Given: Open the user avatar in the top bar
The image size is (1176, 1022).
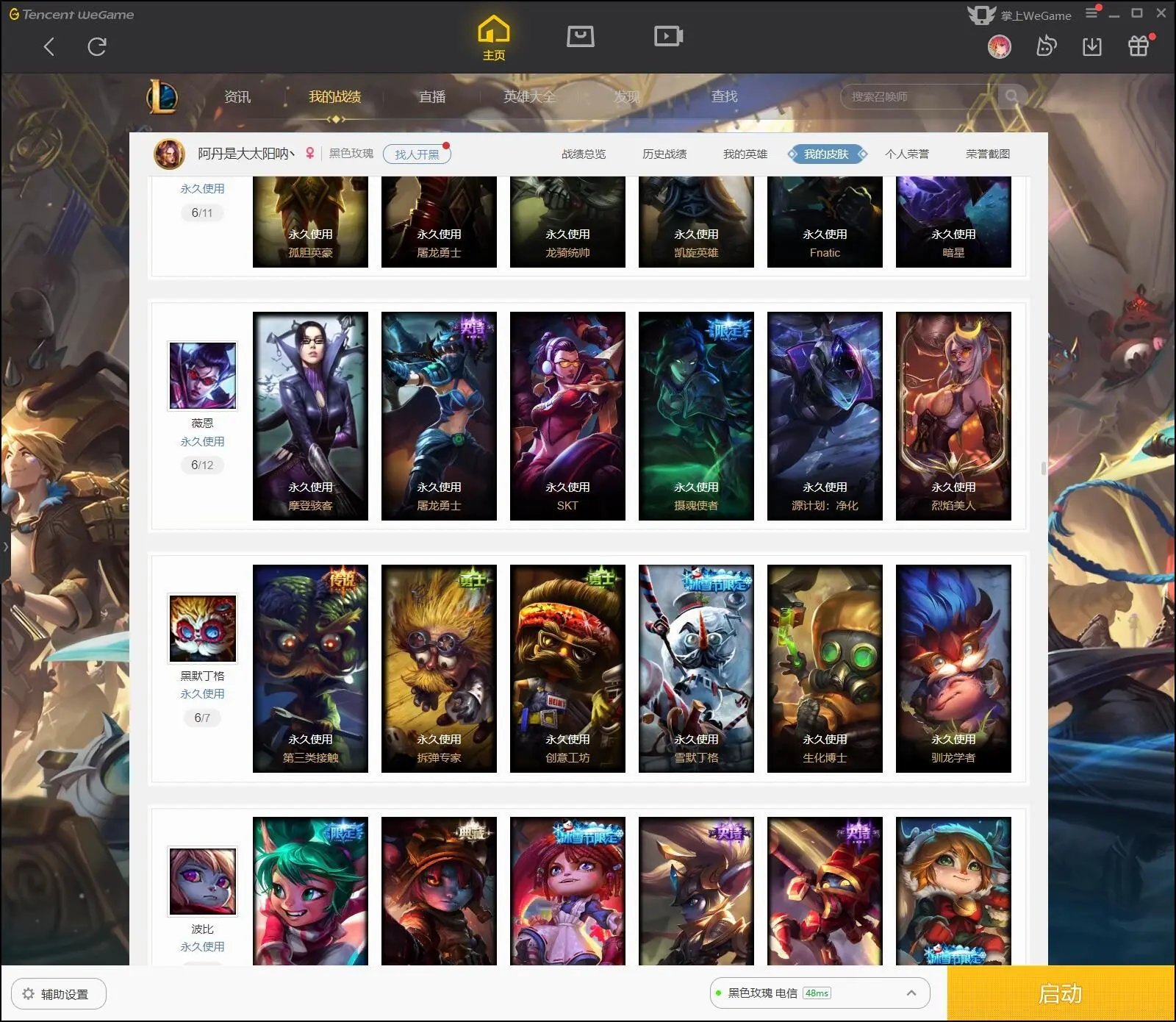Looking at the screenshot, I should (x=1000, y=46).
